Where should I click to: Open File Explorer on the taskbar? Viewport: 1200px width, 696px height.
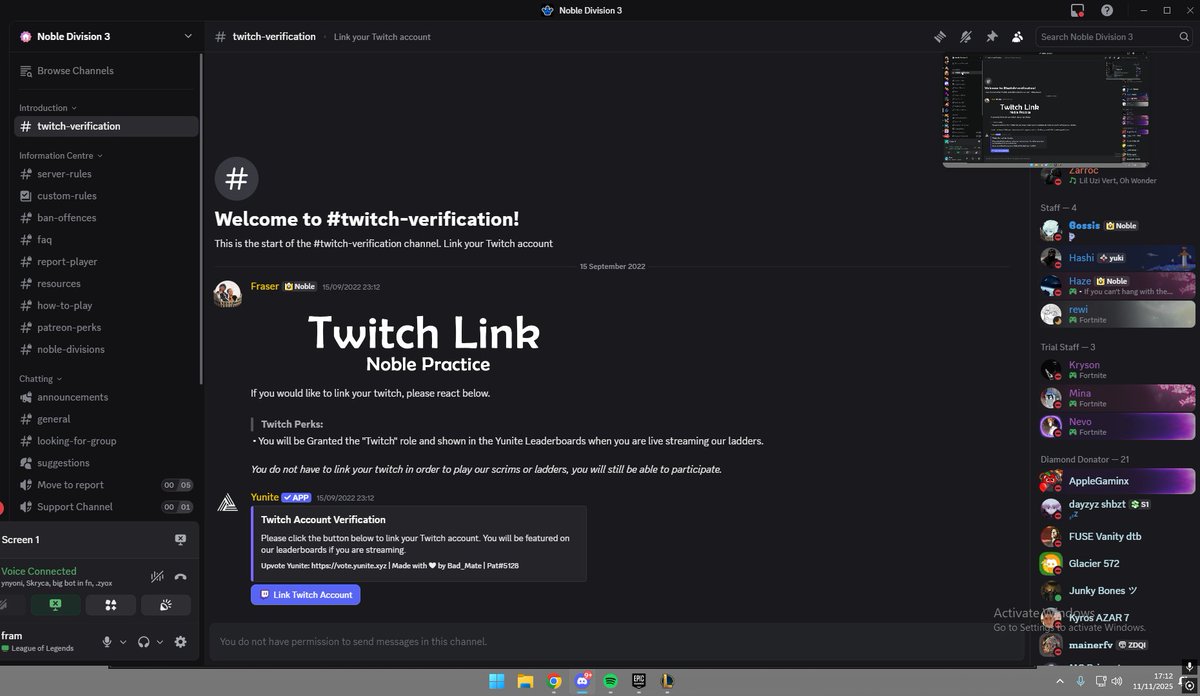525,681
